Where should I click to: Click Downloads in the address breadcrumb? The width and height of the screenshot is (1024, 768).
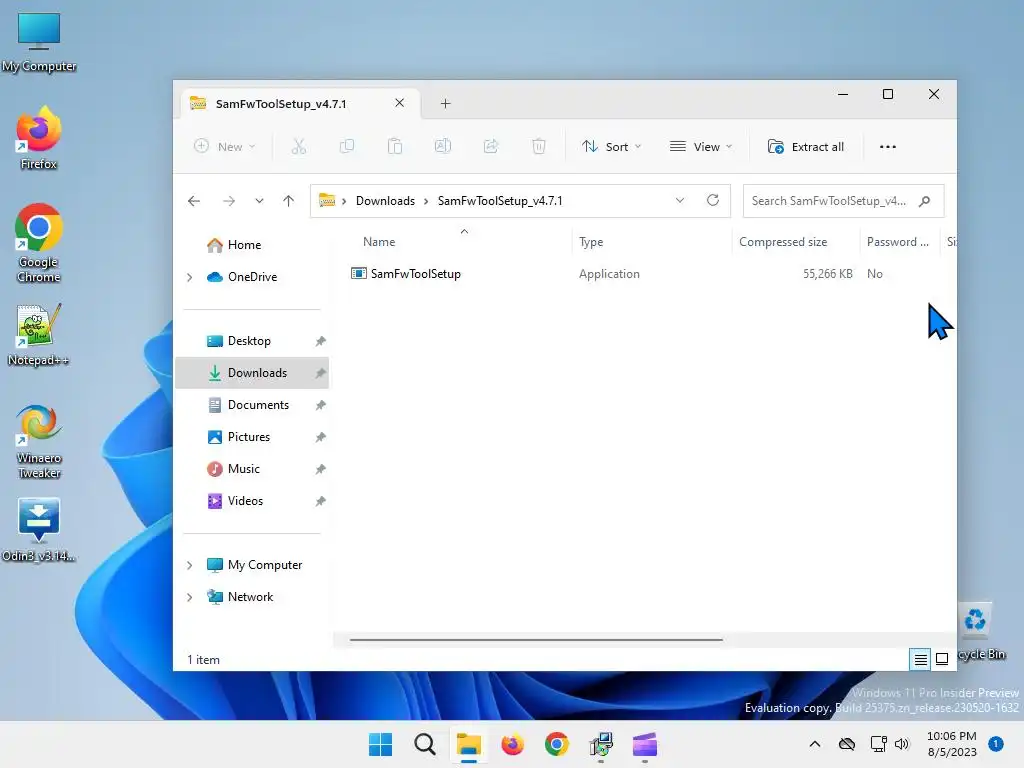[x=385, y=201]
